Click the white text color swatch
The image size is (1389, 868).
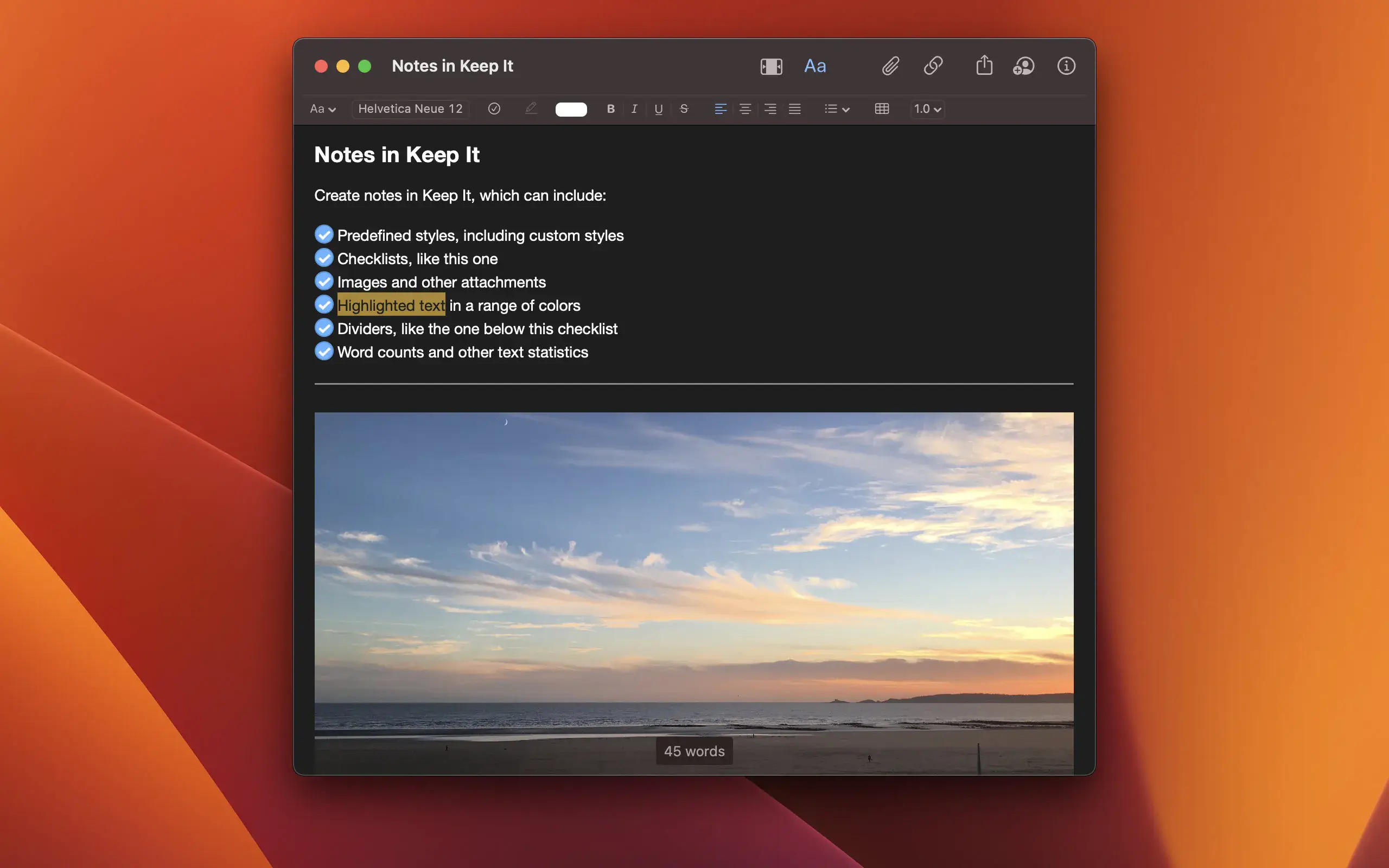[571, 109]
